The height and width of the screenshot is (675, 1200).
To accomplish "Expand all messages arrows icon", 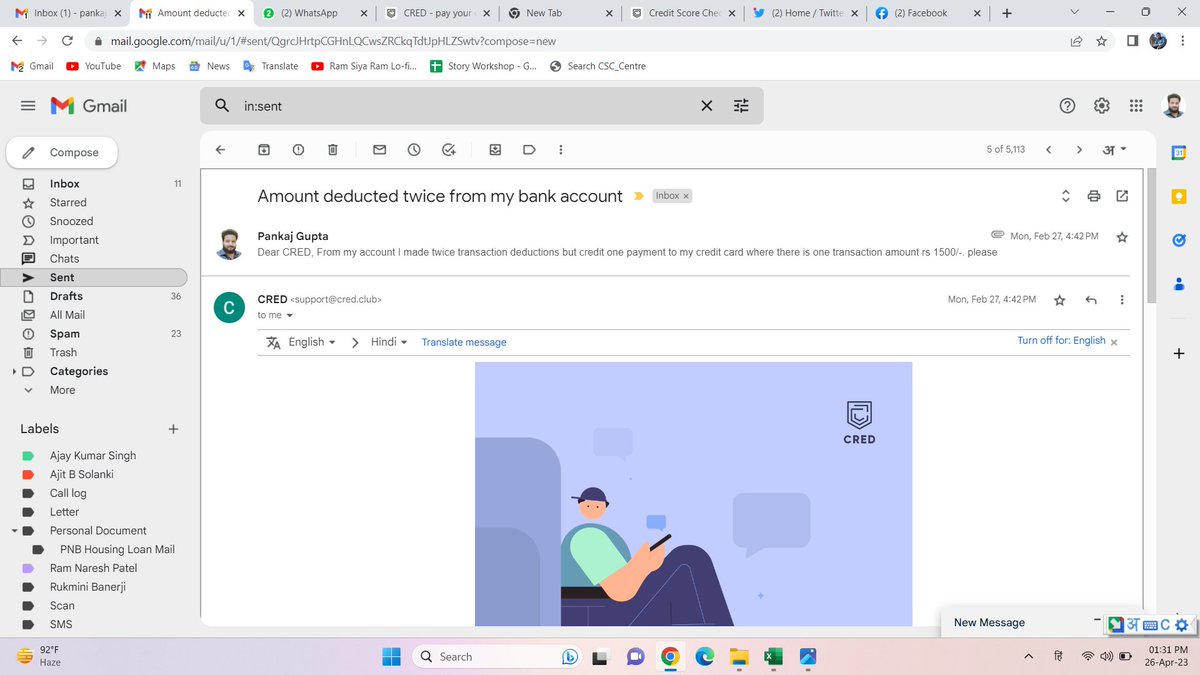I will (1066, 196).
